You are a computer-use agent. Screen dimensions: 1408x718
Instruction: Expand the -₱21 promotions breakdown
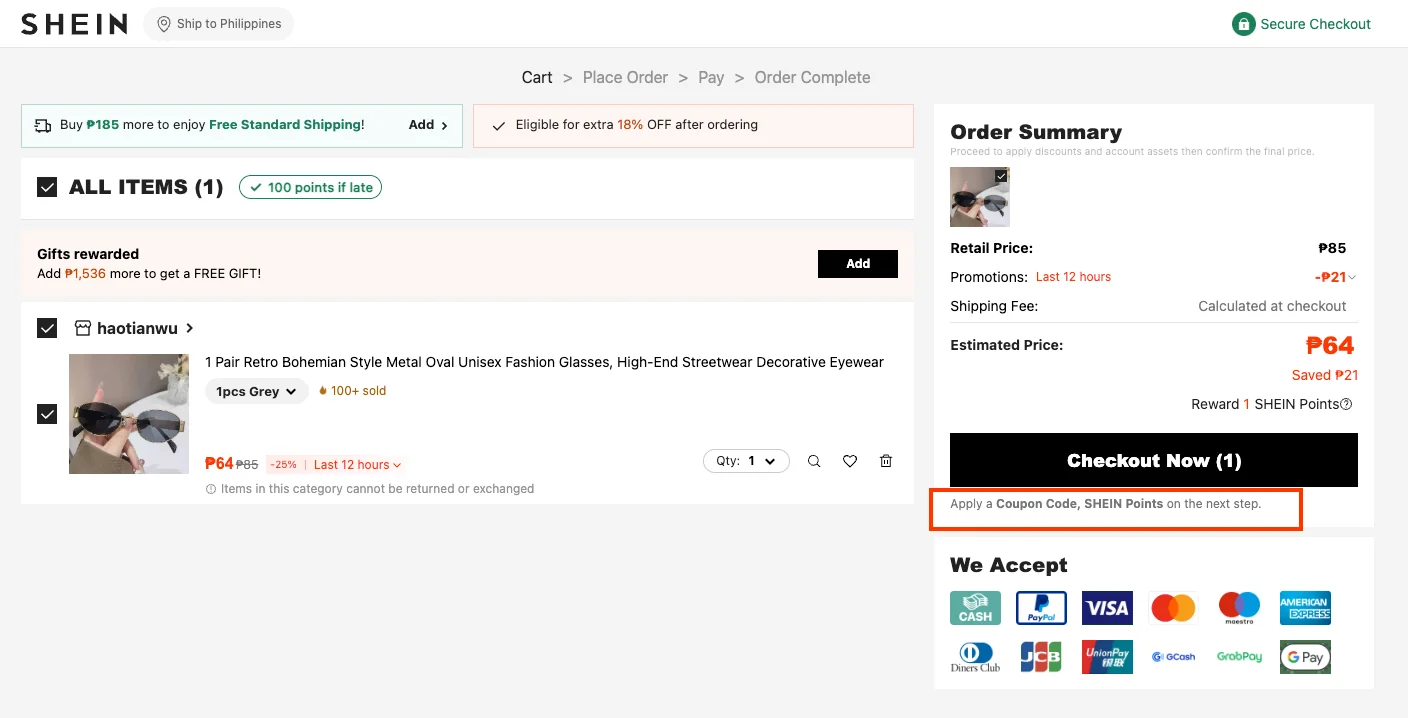[1336, 277]
